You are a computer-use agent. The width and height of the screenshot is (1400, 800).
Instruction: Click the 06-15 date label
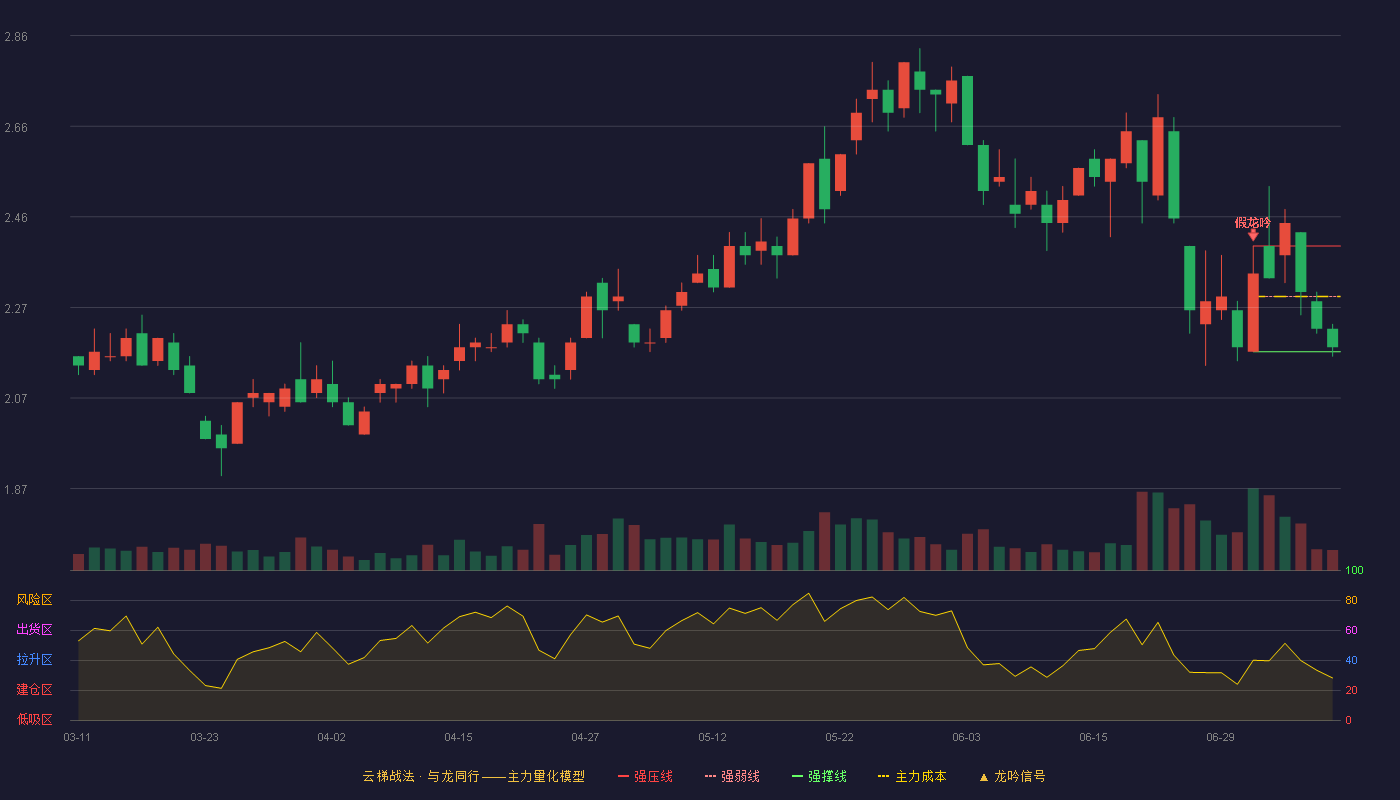point(1093,737)
